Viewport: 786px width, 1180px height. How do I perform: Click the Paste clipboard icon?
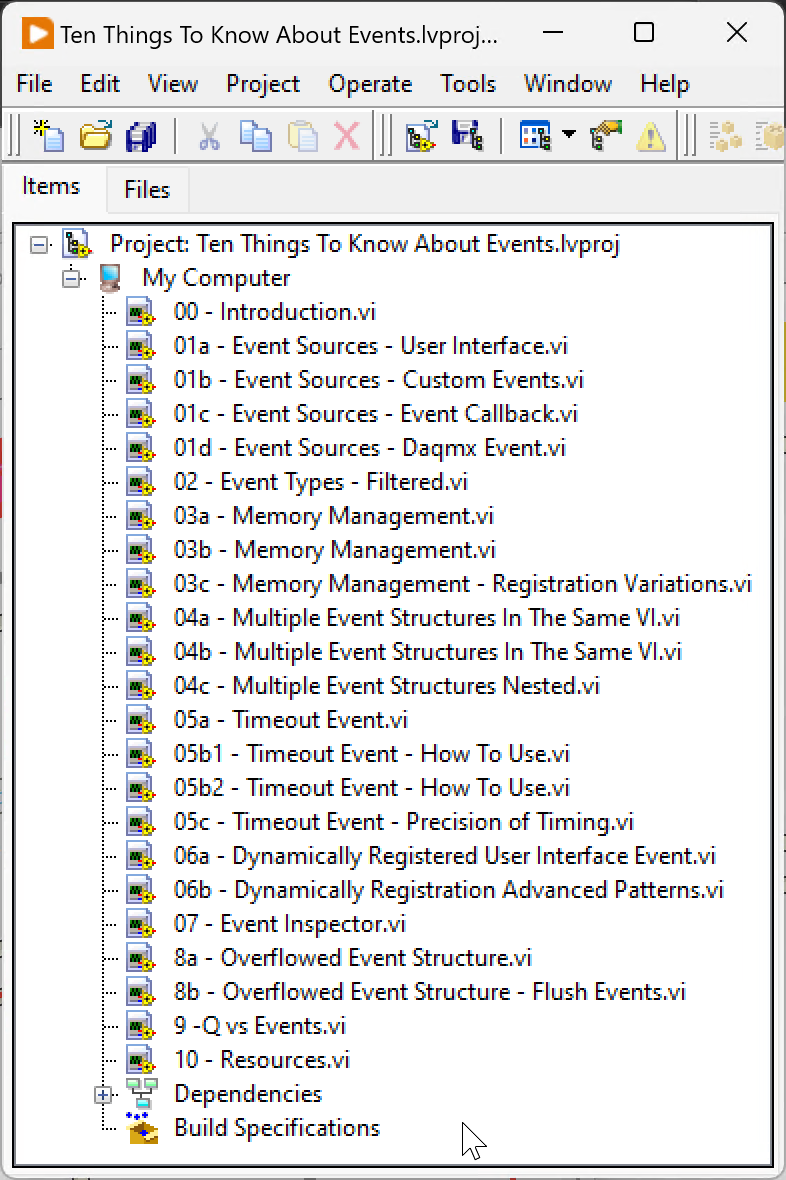coord(303,136)
